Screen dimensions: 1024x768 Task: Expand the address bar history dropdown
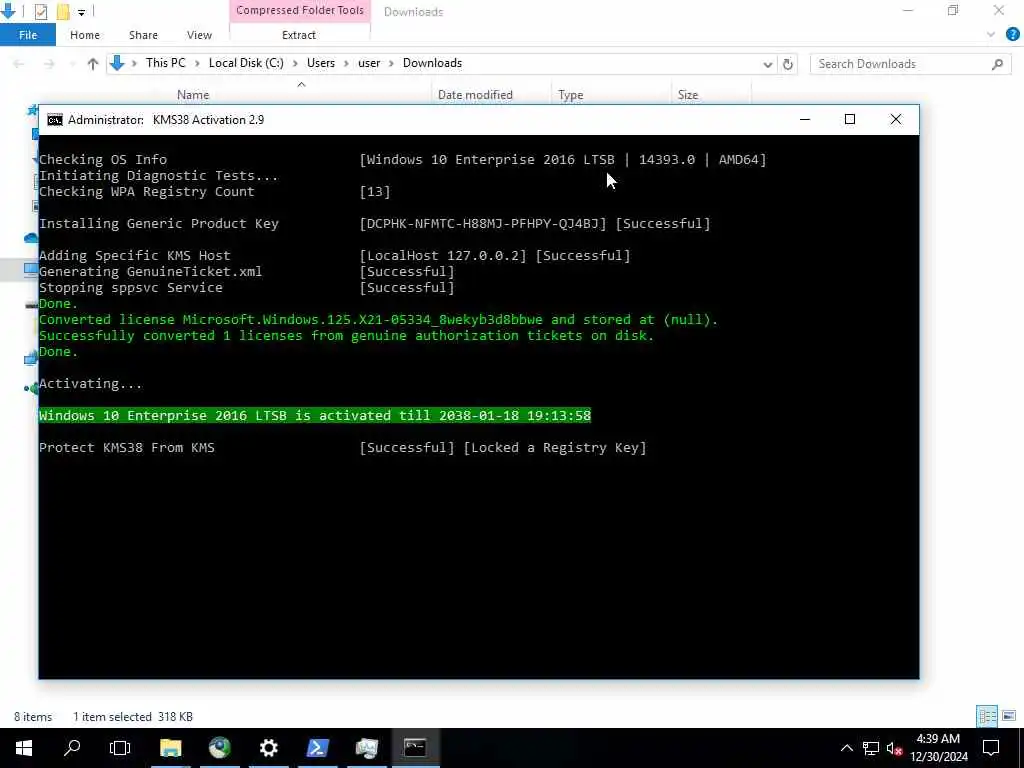coord(768,64)
